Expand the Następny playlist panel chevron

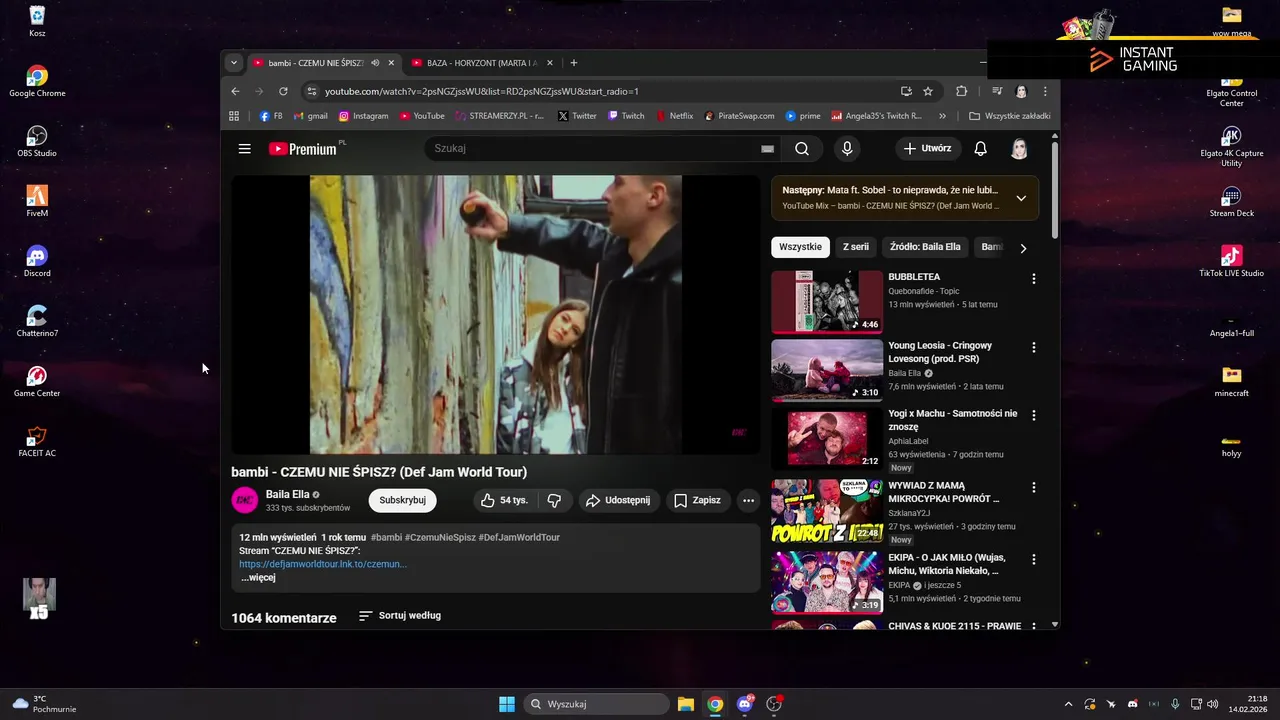tap(1021, 198)
